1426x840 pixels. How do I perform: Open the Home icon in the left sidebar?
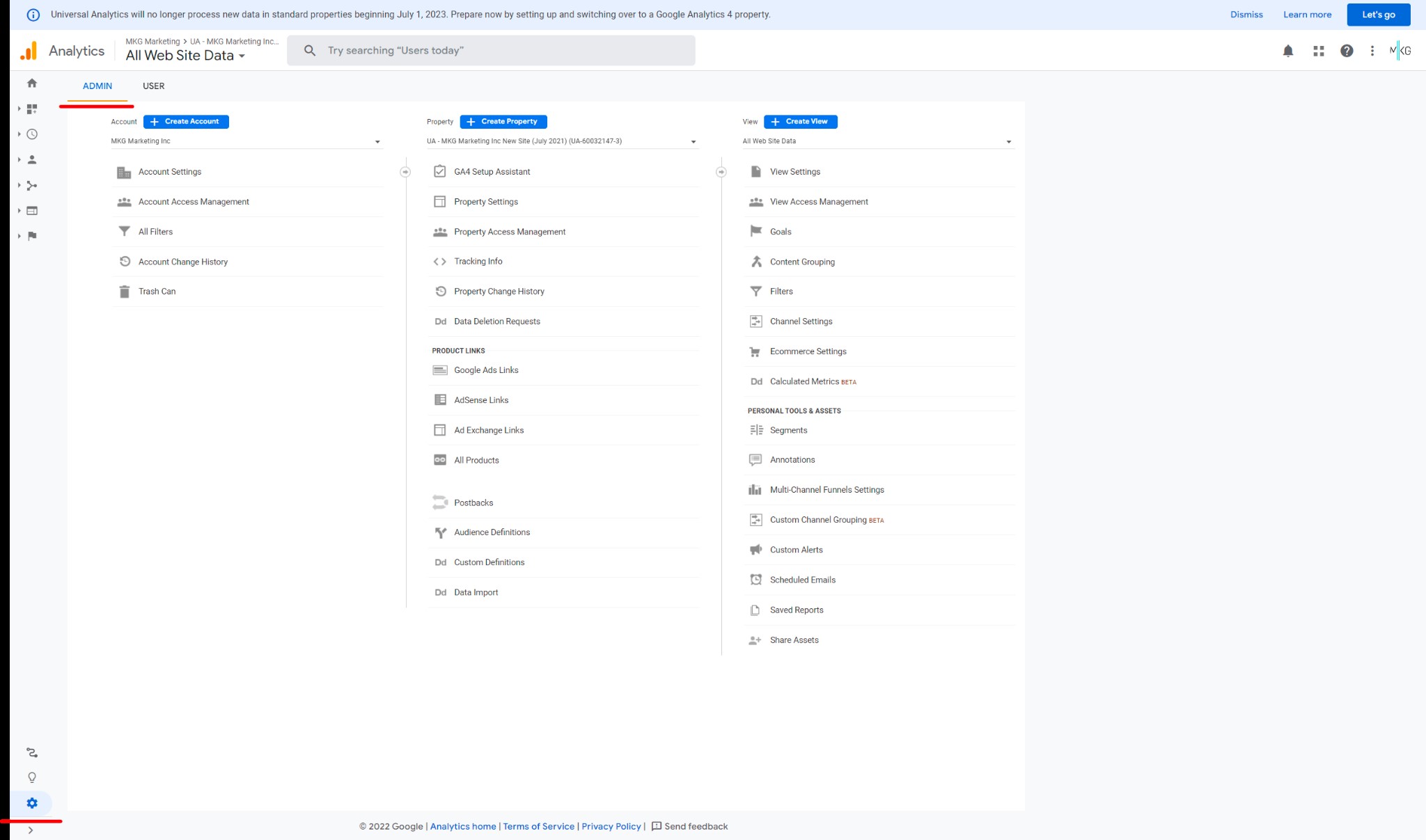coord(31,83)
